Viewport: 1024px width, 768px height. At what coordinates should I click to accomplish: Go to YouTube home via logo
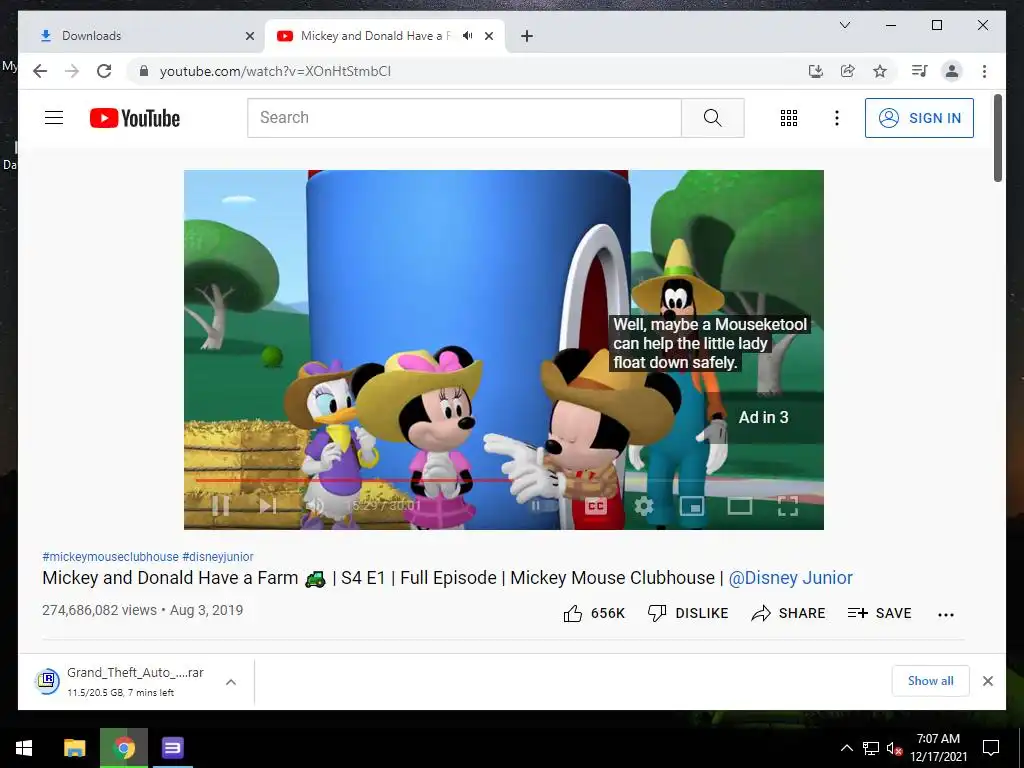click(135, 118)
